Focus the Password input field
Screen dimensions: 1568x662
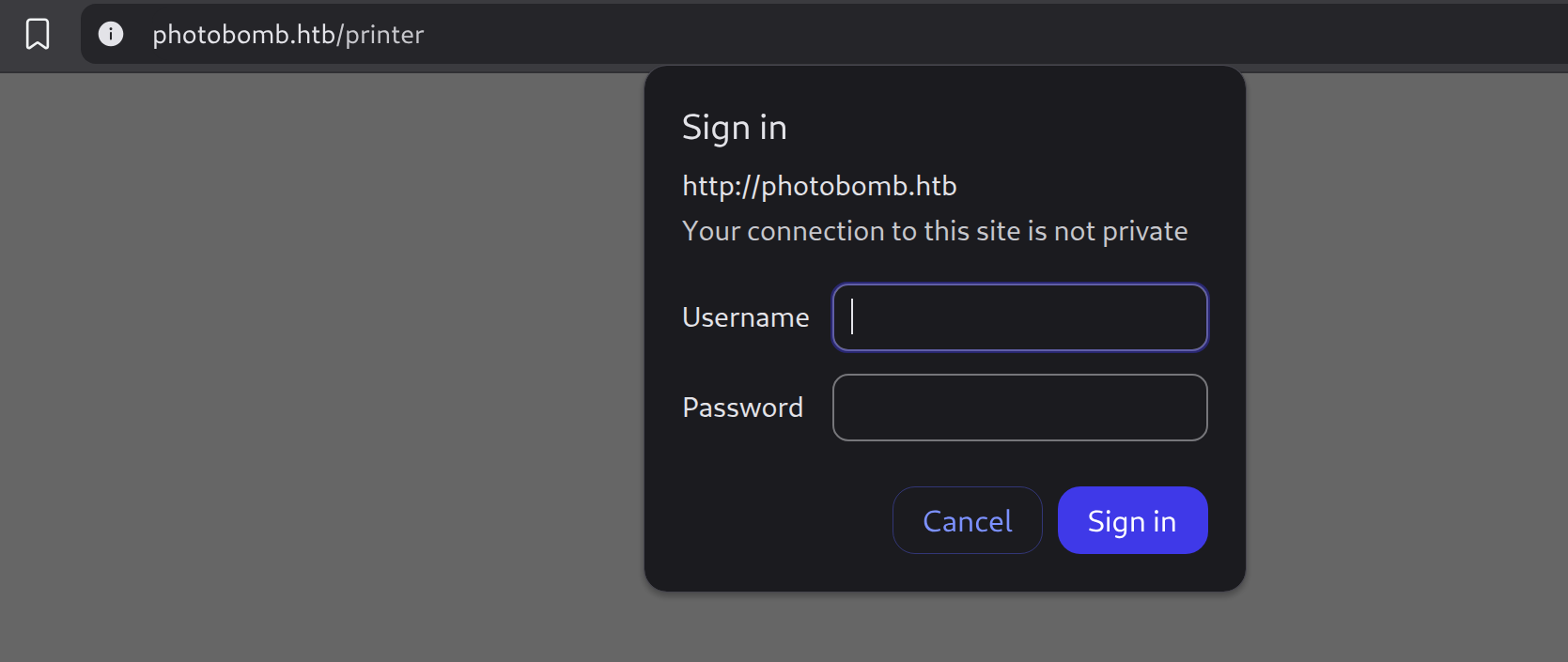coord(1019,408)
